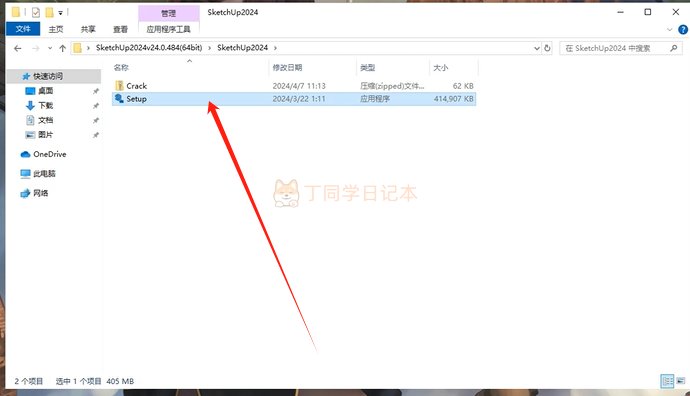The width and height of the screenshot is (690, 396).
Task: Expand the recent locations dropdown arrow
Action: tap(50, 48)
